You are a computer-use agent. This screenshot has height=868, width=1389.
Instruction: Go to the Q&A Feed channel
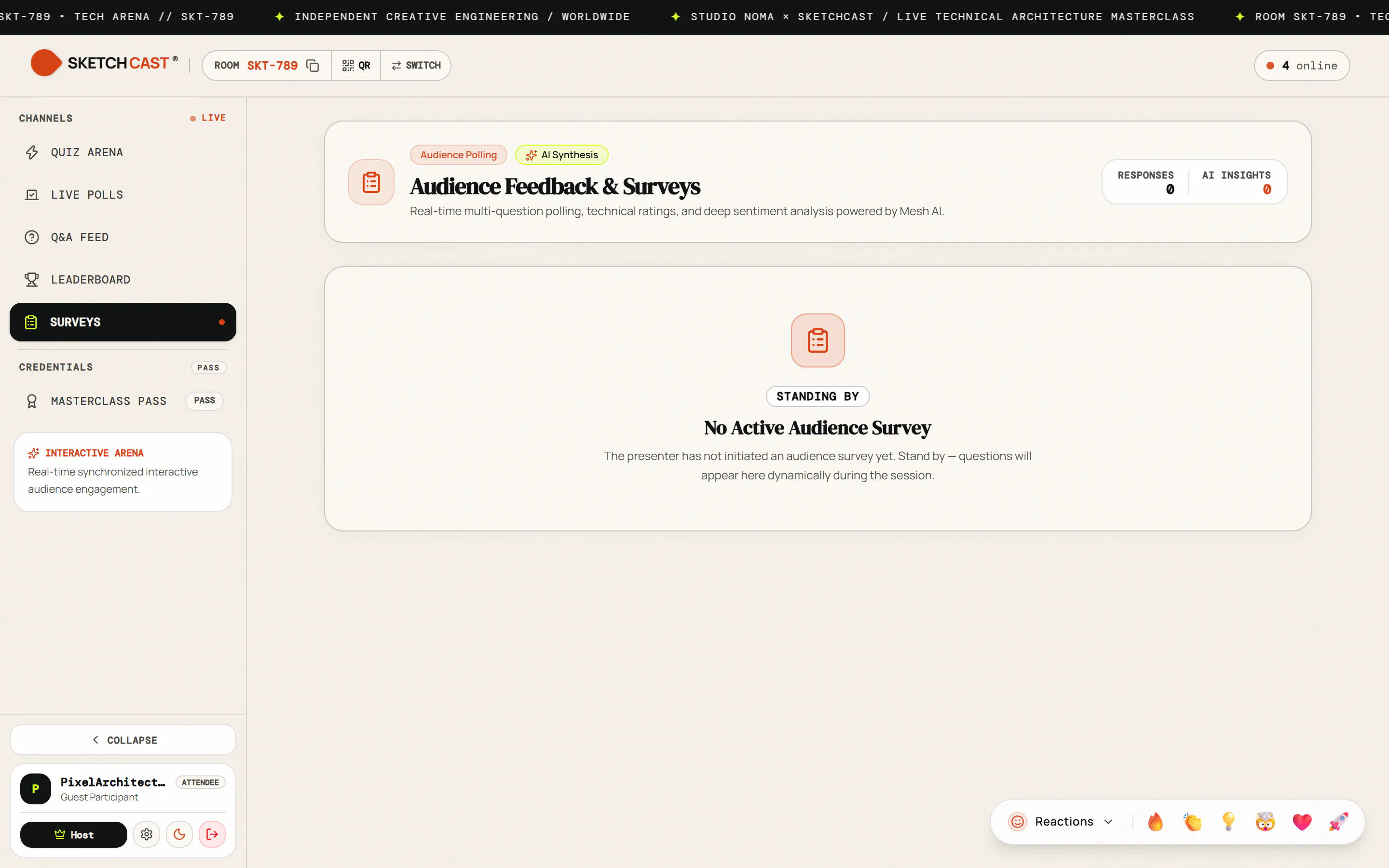coord(123,237)
